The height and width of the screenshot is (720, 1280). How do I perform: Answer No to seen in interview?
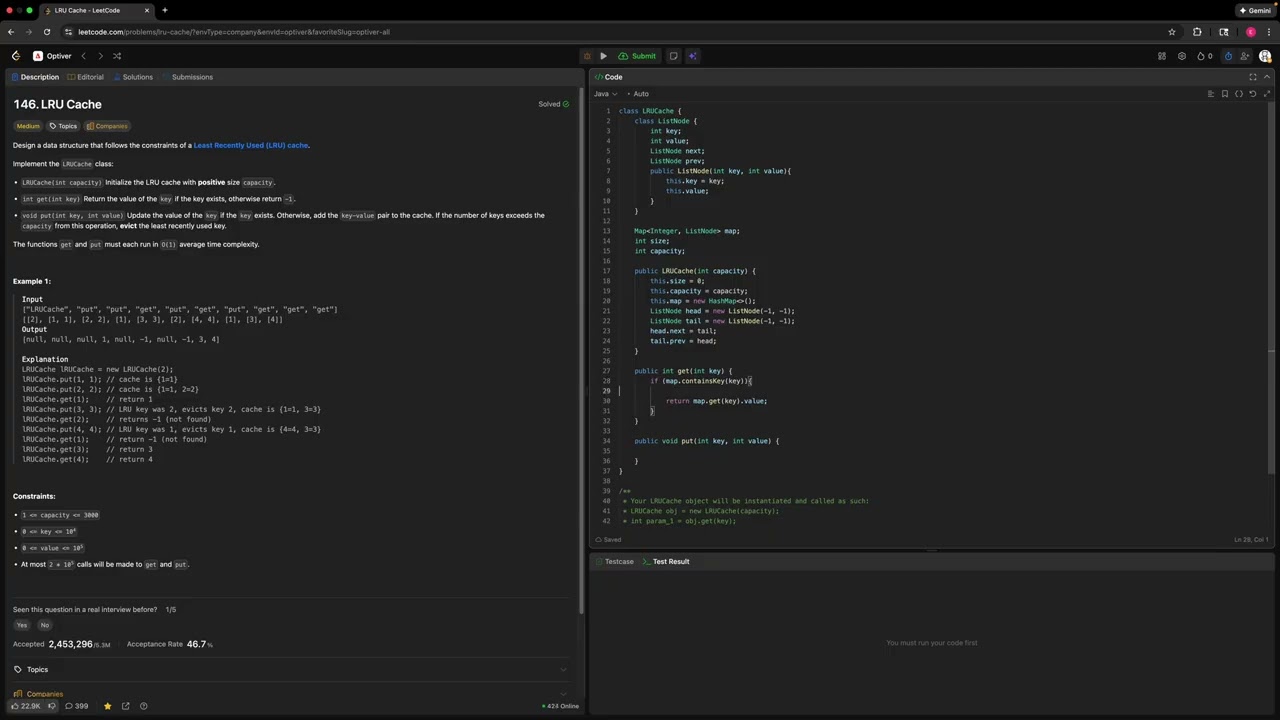(x=44, y=625)
